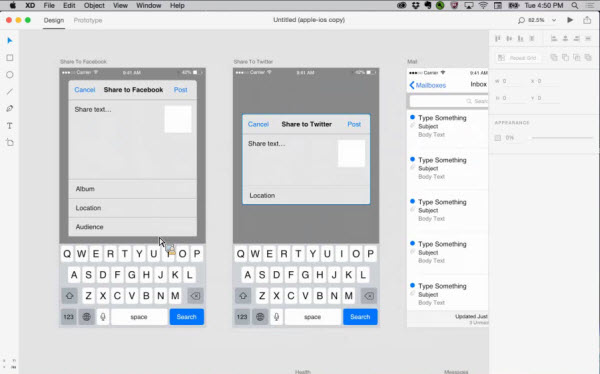The height and width of the screenshot is (374, 600).
Task: Open the View menu
Action: pyautogui.click(x=120, y=5)
